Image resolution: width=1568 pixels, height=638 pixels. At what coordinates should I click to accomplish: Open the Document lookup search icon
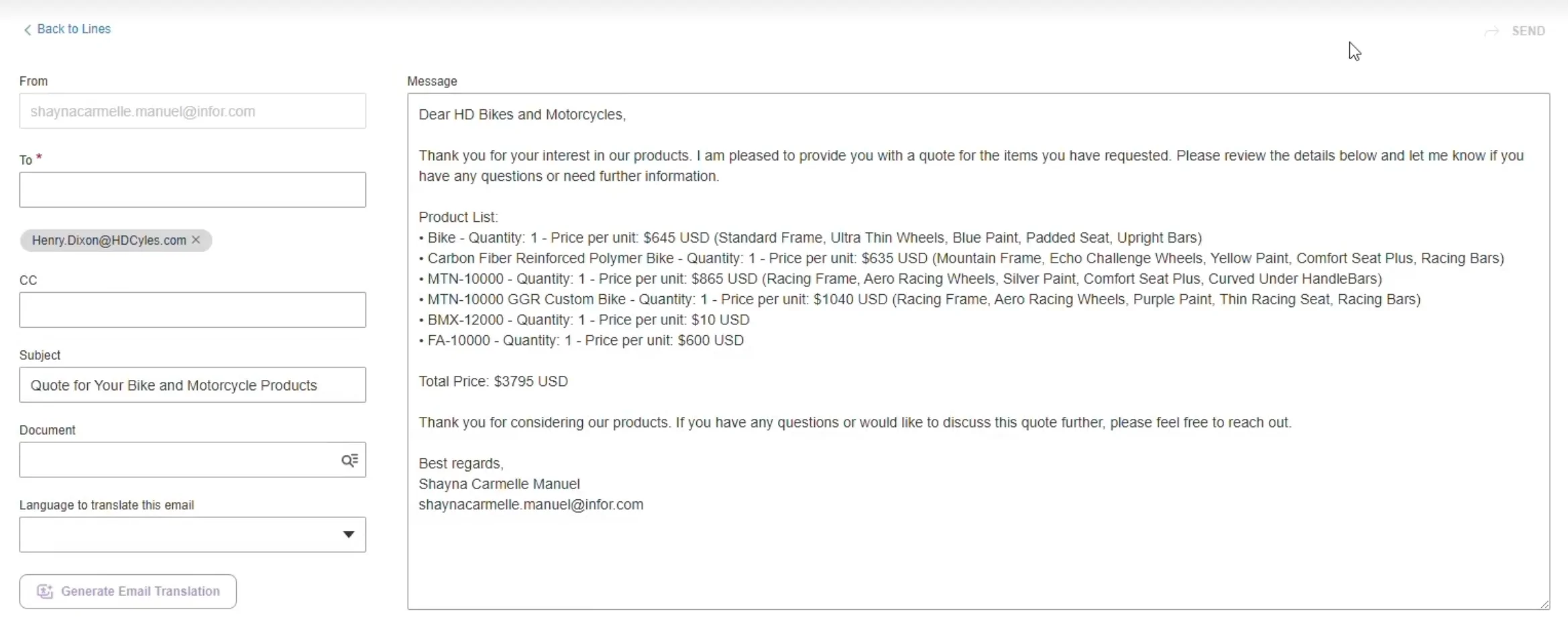349,460
